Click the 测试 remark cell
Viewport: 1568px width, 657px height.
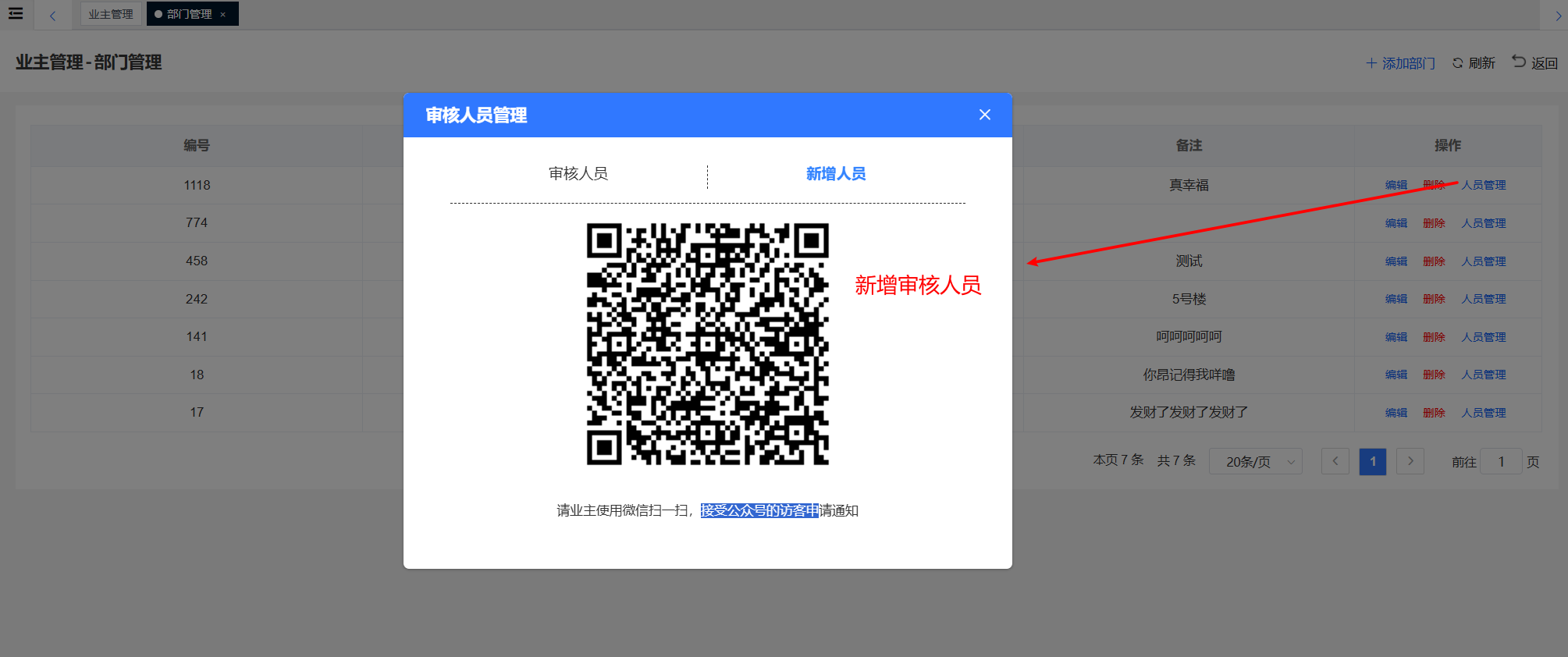(x=1189, y=261)
